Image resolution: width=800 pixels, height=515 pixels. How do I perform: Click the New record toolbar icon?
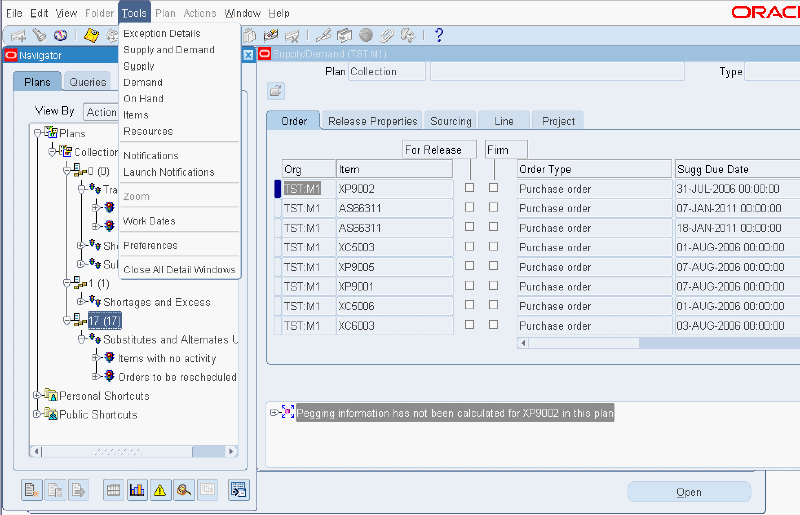tap(18, 35)
